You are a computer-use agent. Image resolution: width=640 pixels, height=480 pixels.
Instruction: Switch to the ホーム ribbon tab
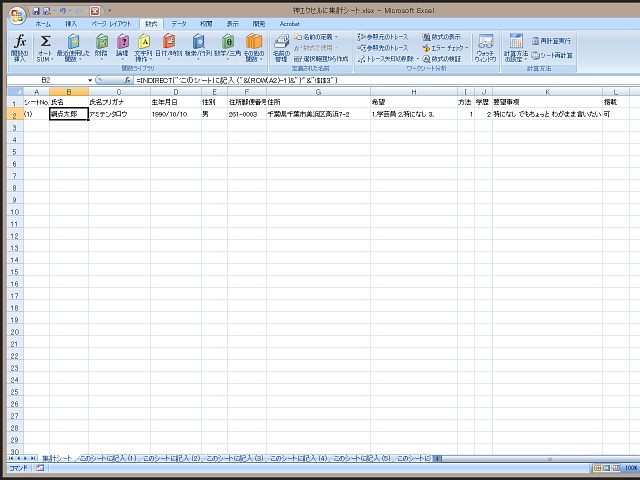point(43,22)
